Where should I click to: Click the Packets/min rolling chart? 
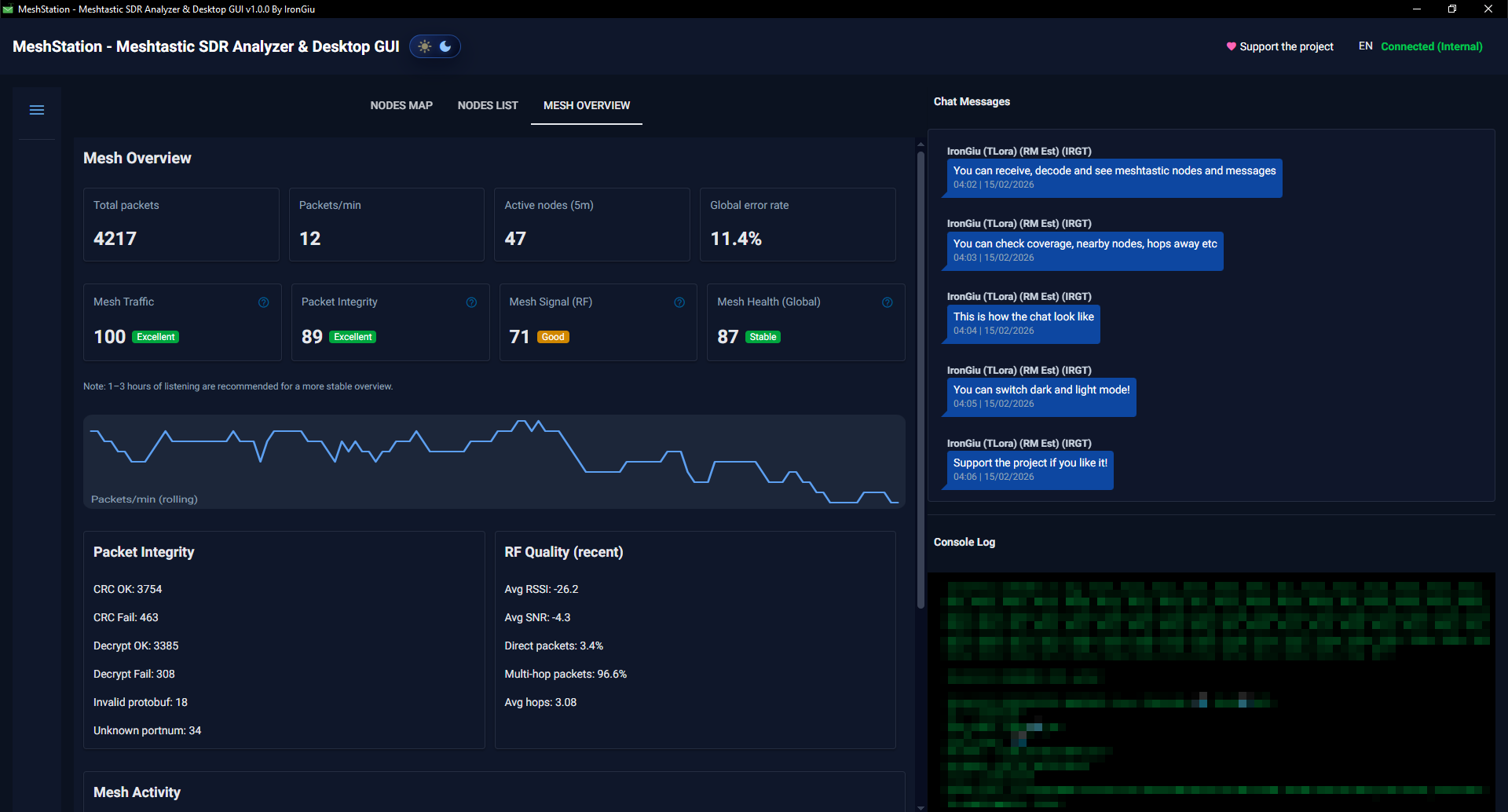(494, 462)
